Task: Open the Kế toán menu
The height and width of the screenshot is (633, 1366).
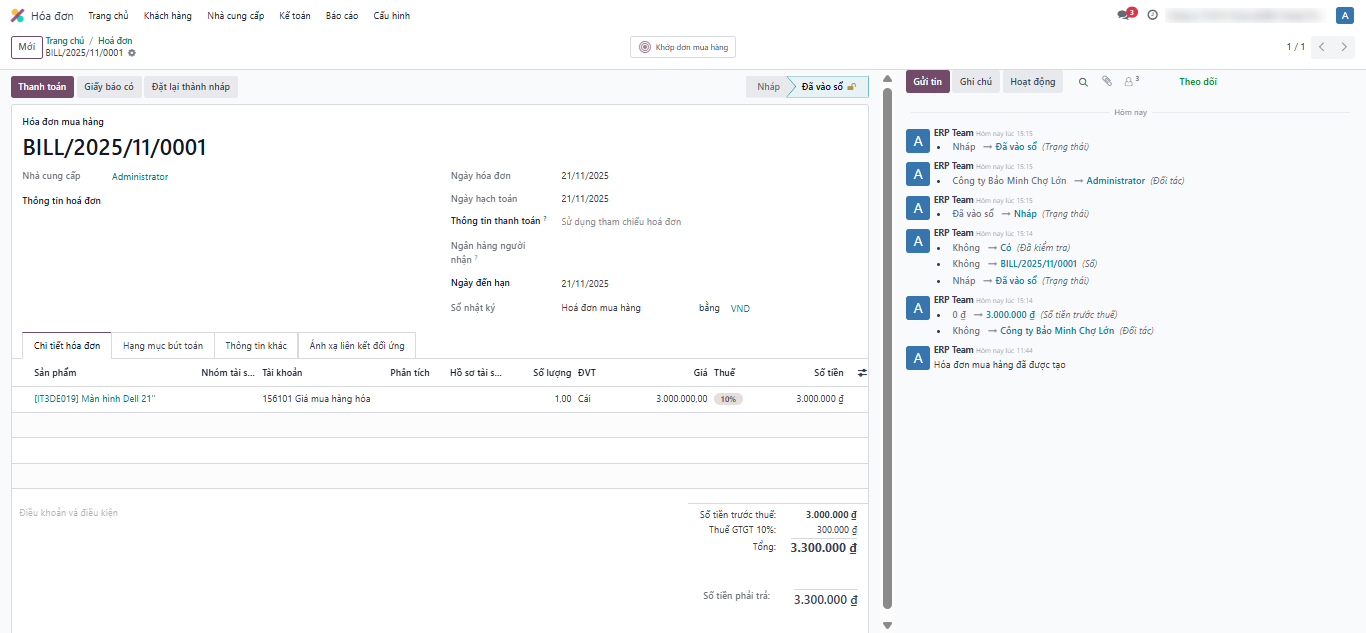Action: 295,16
